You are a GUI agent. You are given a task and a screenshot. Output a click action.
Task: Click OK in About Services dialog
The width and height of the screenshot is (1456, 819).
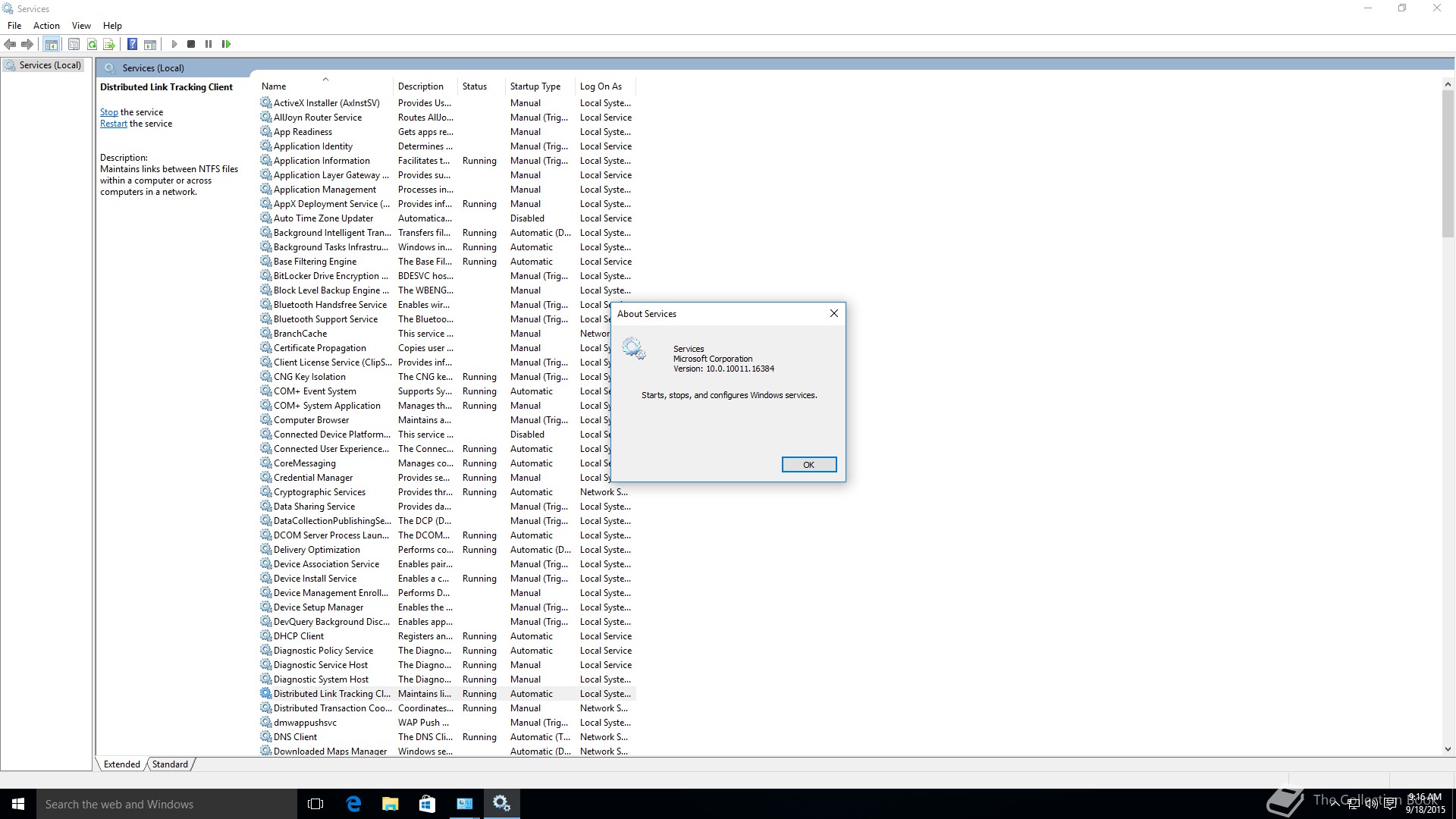(808, 465)
